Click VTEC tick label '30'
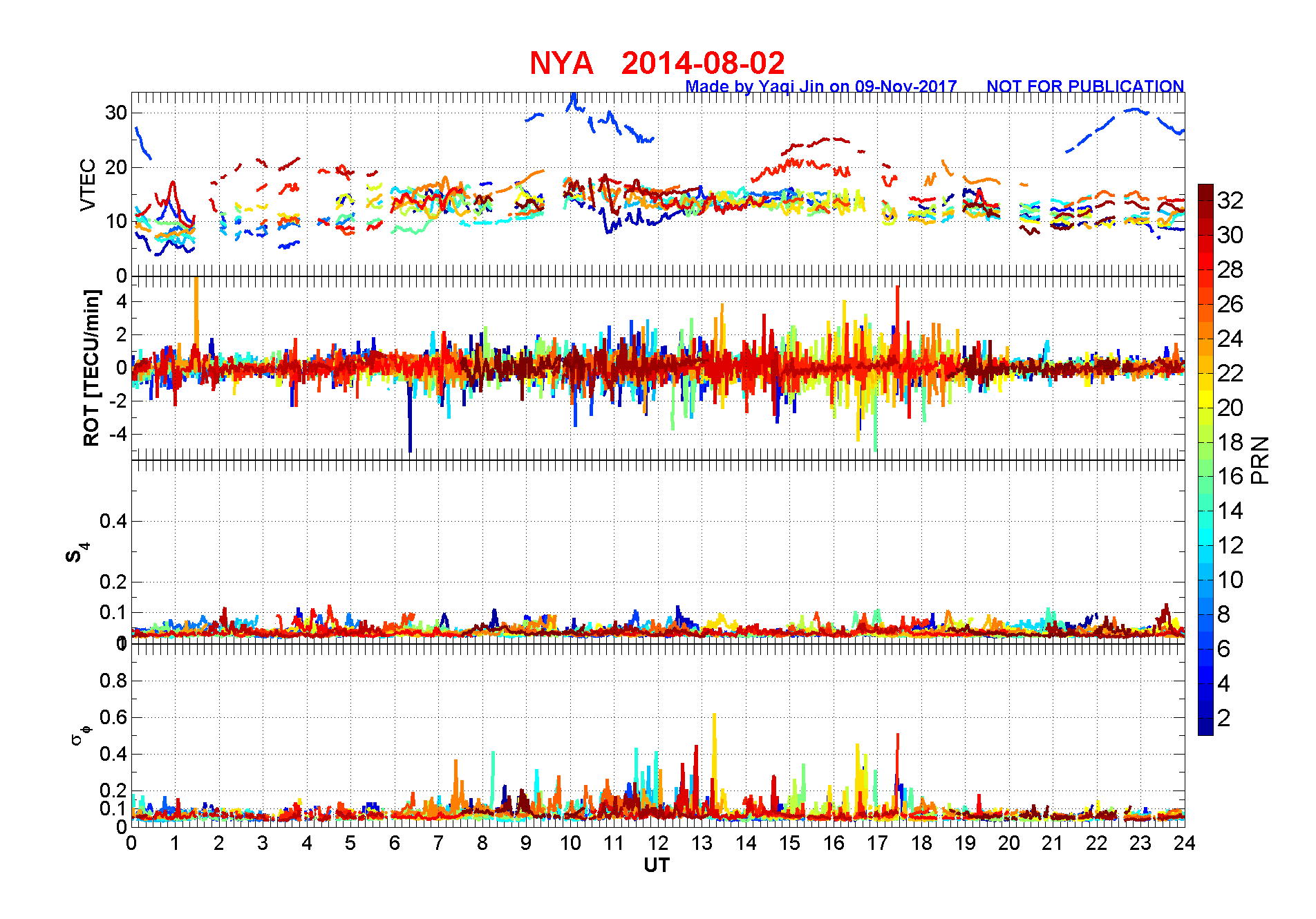The height and width of the screenshot is (919, 1316). [x=115, y=113]
